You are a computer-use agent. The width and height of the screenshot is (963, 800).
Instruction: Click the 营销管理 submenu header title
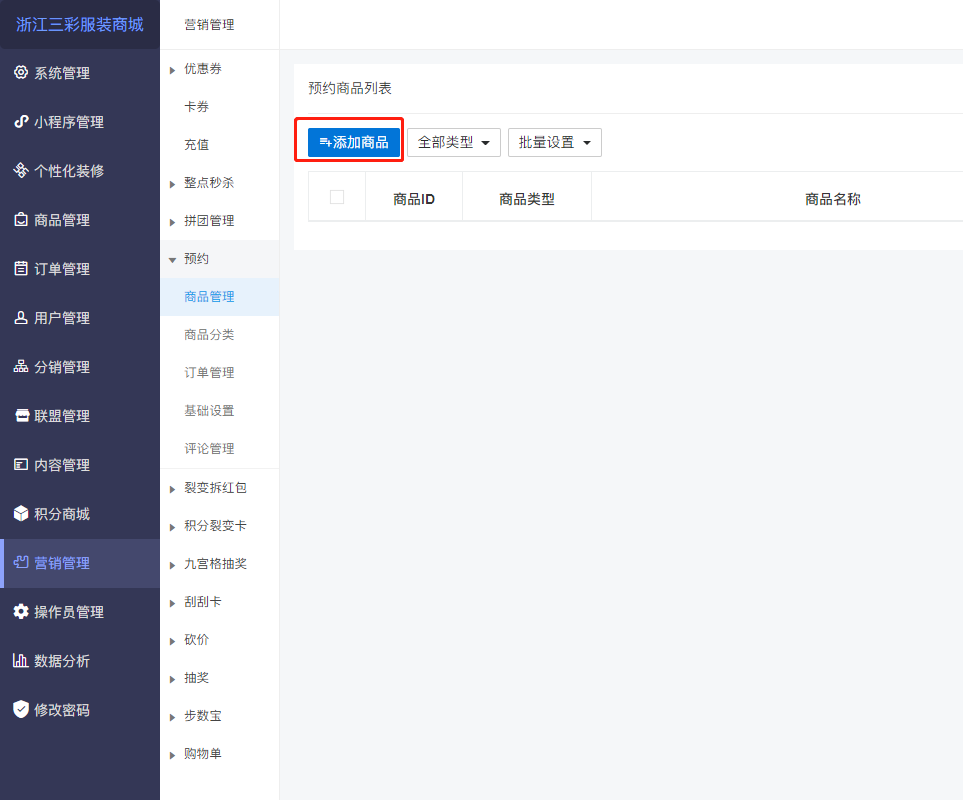(x=209, y=25)
